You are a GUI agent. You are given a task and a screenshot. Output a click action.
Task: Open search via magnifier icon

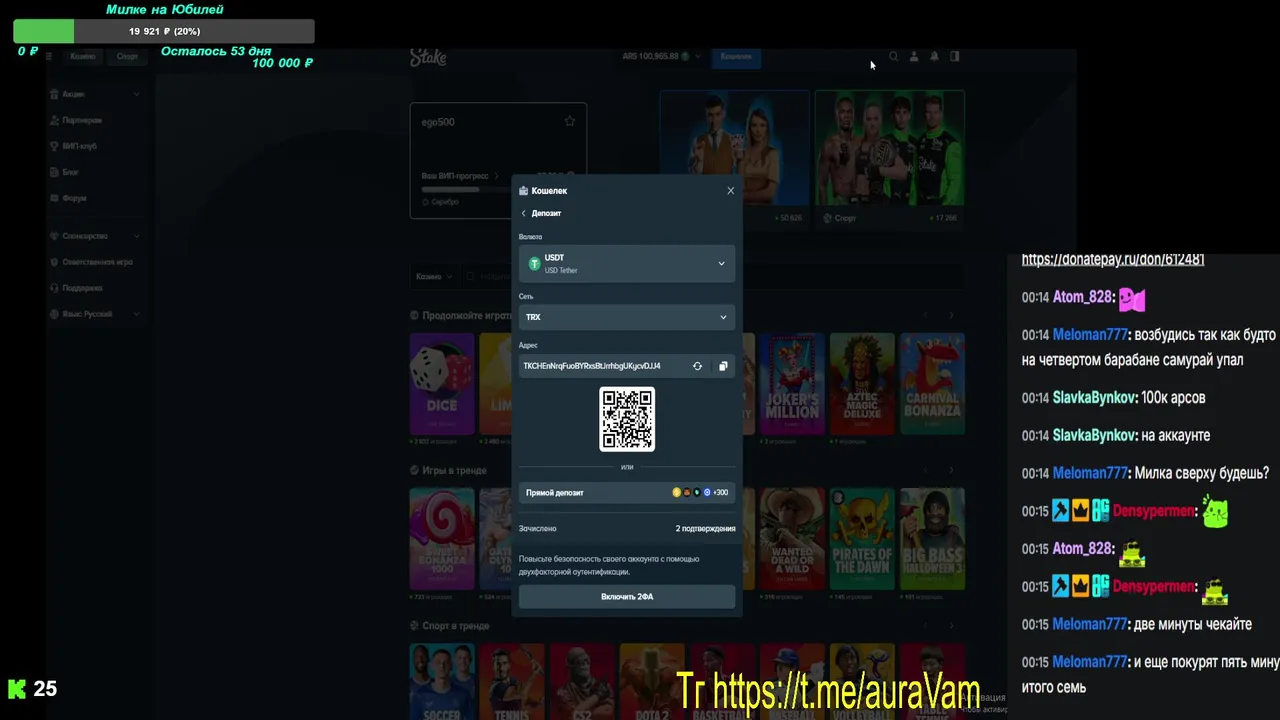(894, 57)
